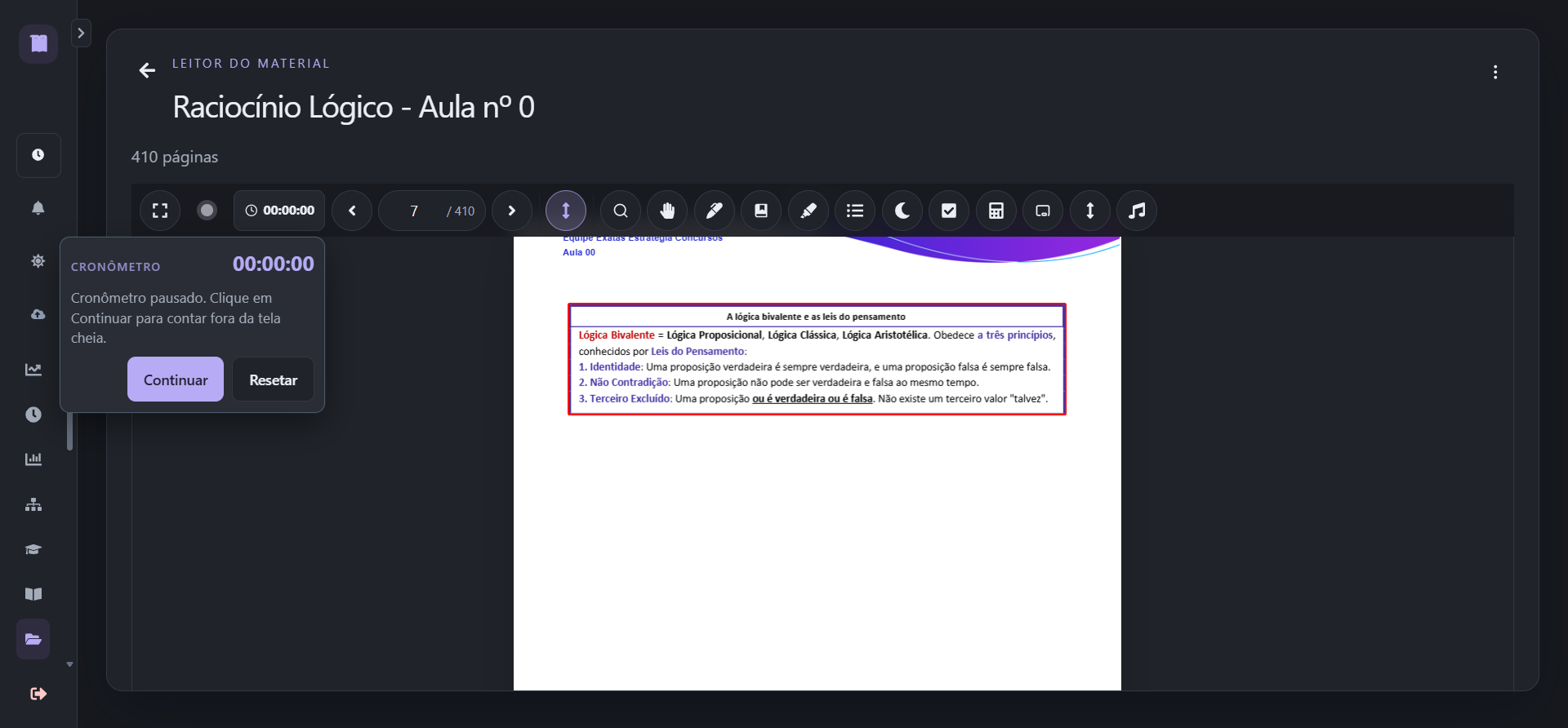
Task: Enter fullscreen mode in the reader toolbar
Action: 160,211
